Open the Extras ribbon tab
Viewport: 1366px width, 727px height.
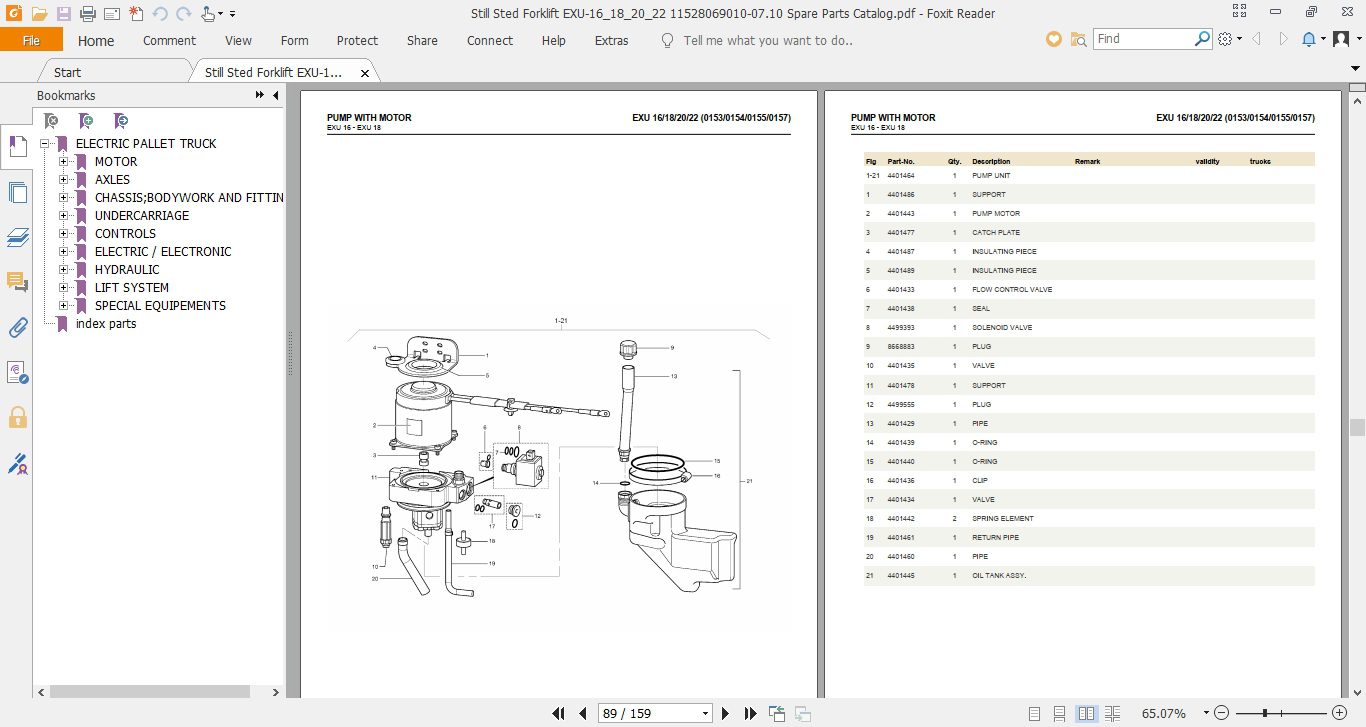pos(611,41)
